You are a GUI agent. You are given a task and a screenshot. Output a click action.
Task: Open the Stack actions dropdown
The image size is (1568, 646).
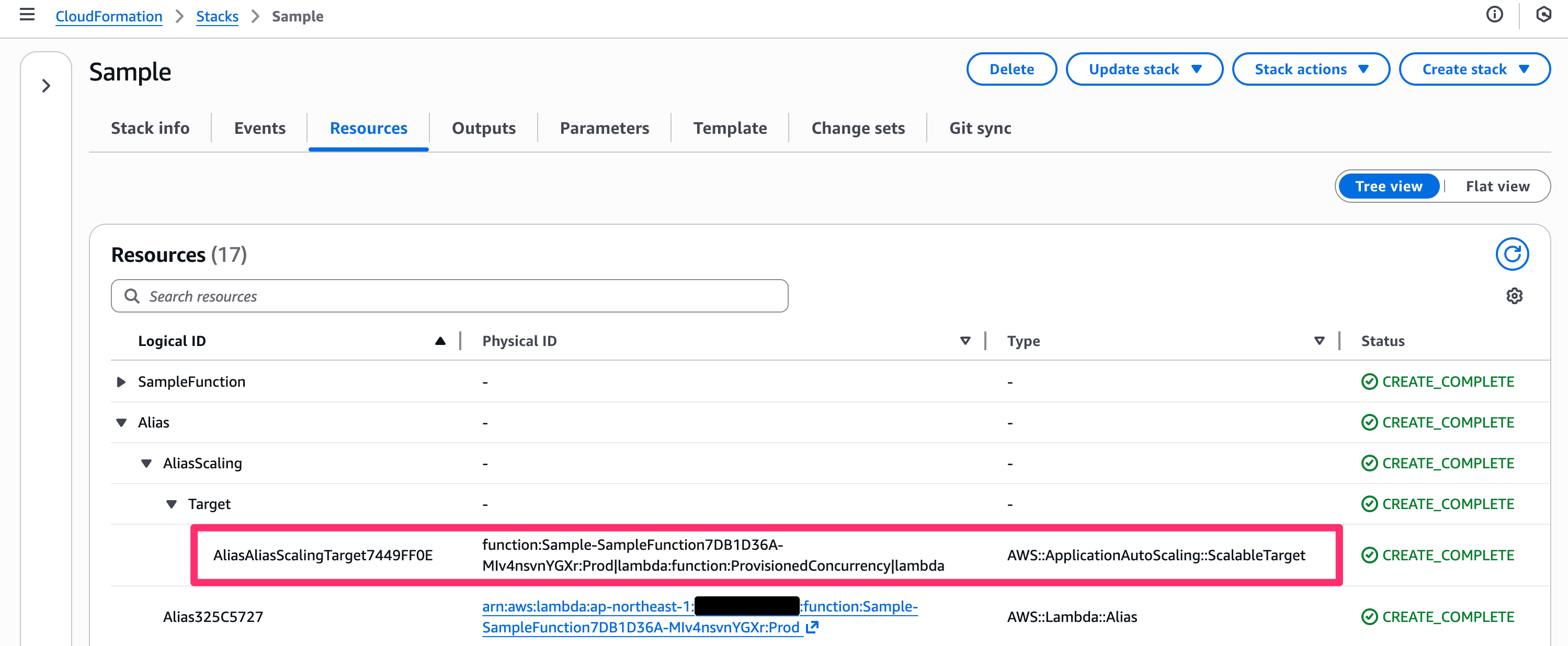1311,70
